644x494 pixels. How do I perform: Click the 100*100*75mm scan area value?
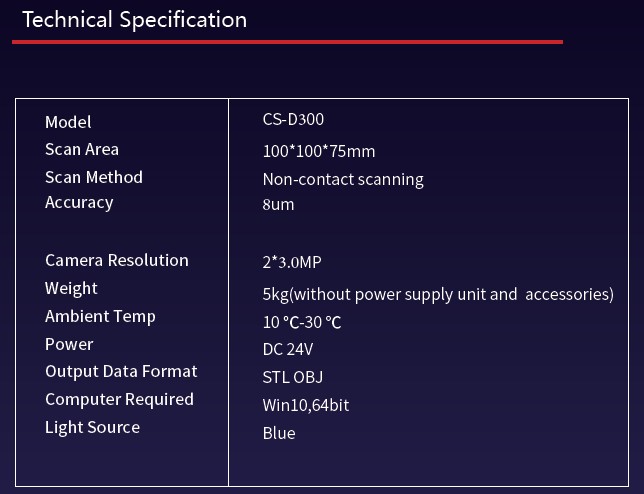pyautogui.click(x=319, y=151)
